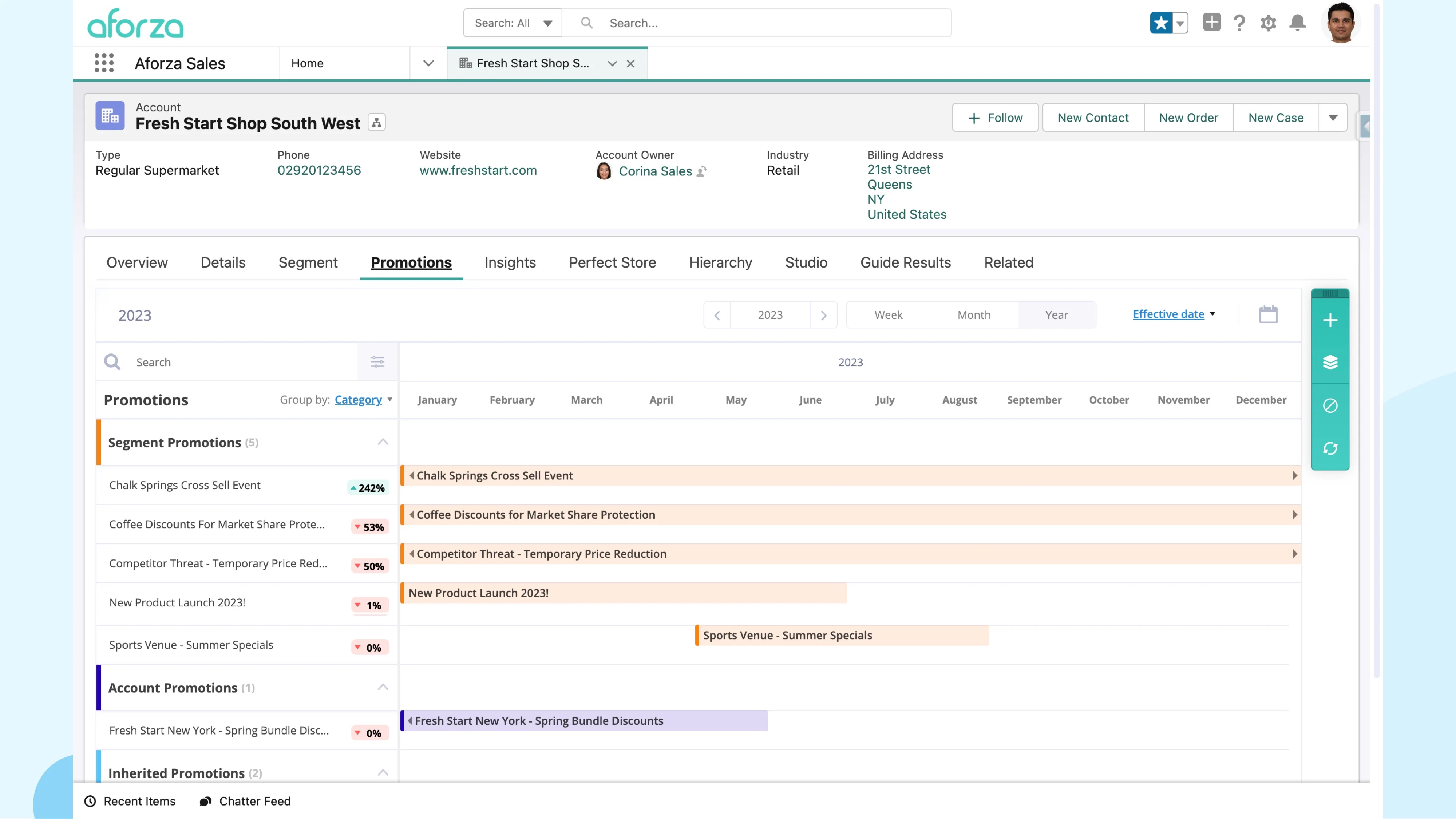Expand the navigation menu chevron beside Home
The width and height of the screenshot is (1456, 819).
(x=428, y=63)
